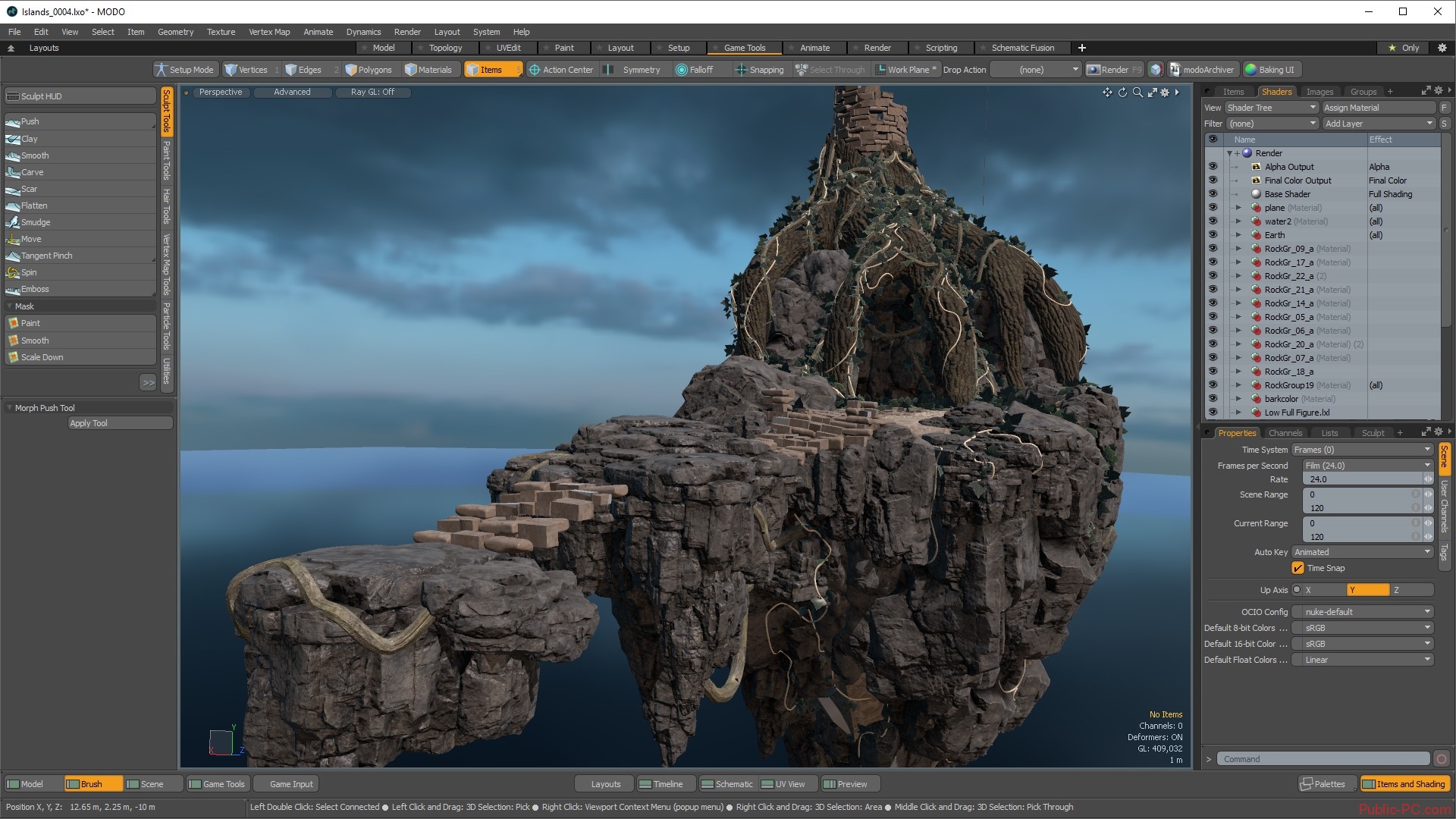Activate the Mask Paint tool
This screenshot has width=1456, height=819.
30,323
